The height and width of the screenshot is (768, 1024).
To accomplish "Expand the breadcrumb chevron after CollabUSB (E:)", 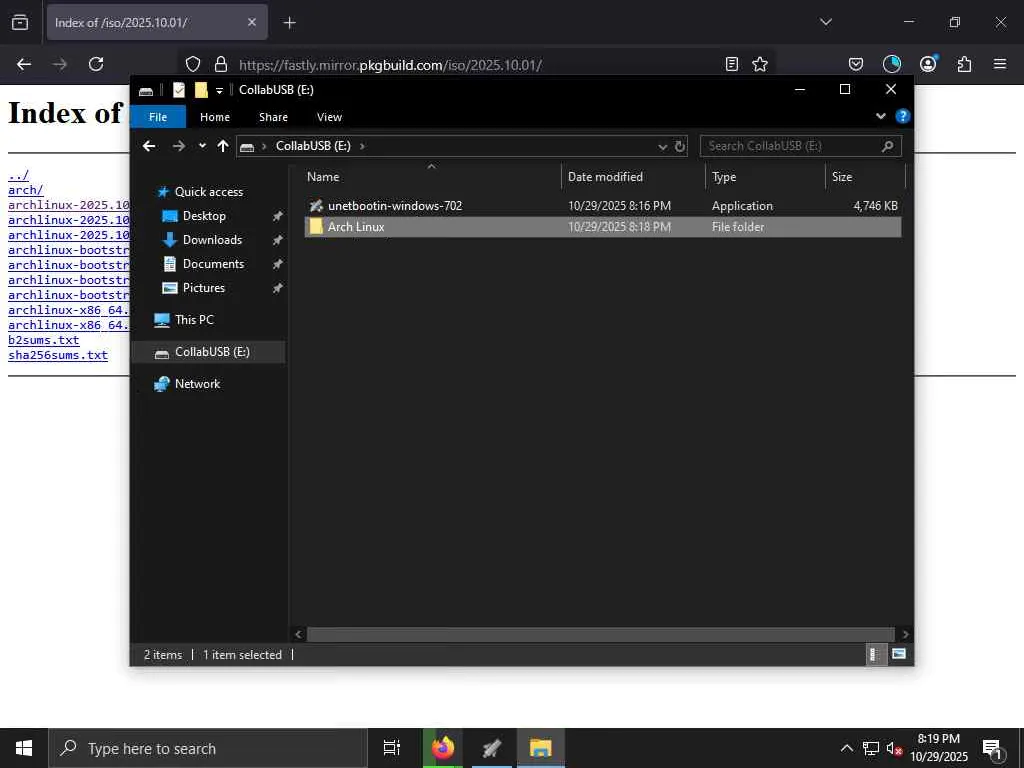I will coord(362,146).
